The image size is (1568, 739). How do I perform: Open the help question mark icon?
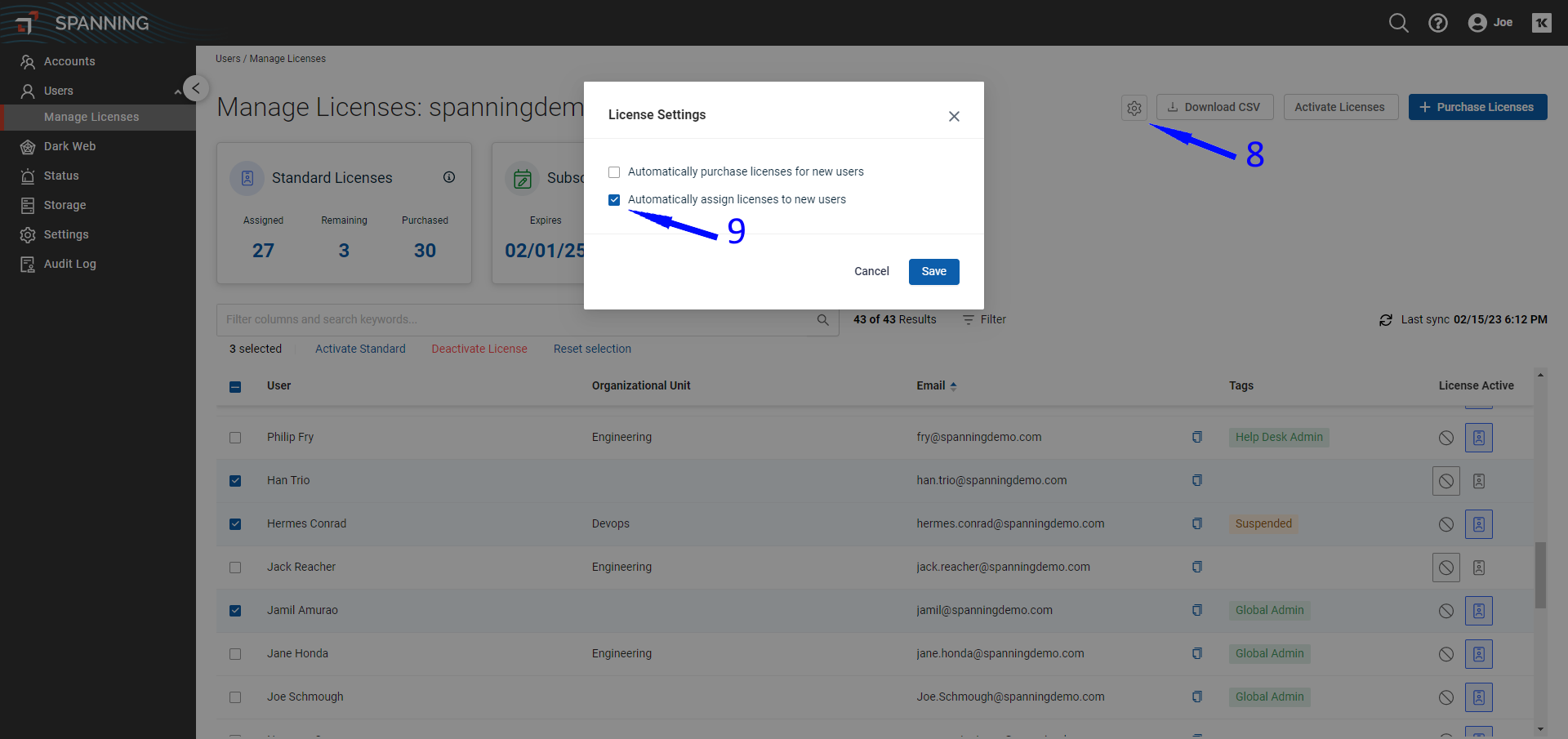(x=1437, y=23)
